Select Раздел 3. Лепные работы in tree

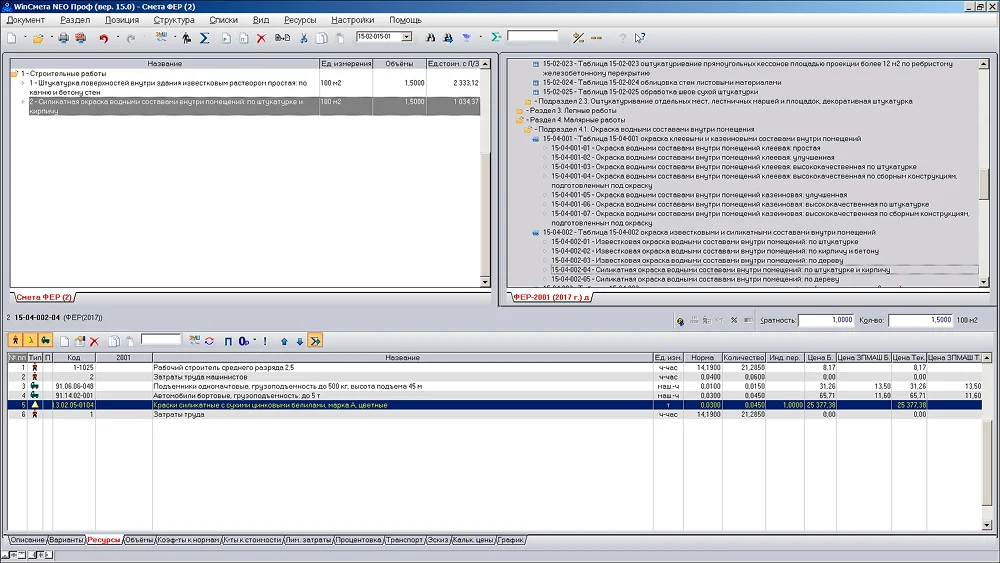571,111
